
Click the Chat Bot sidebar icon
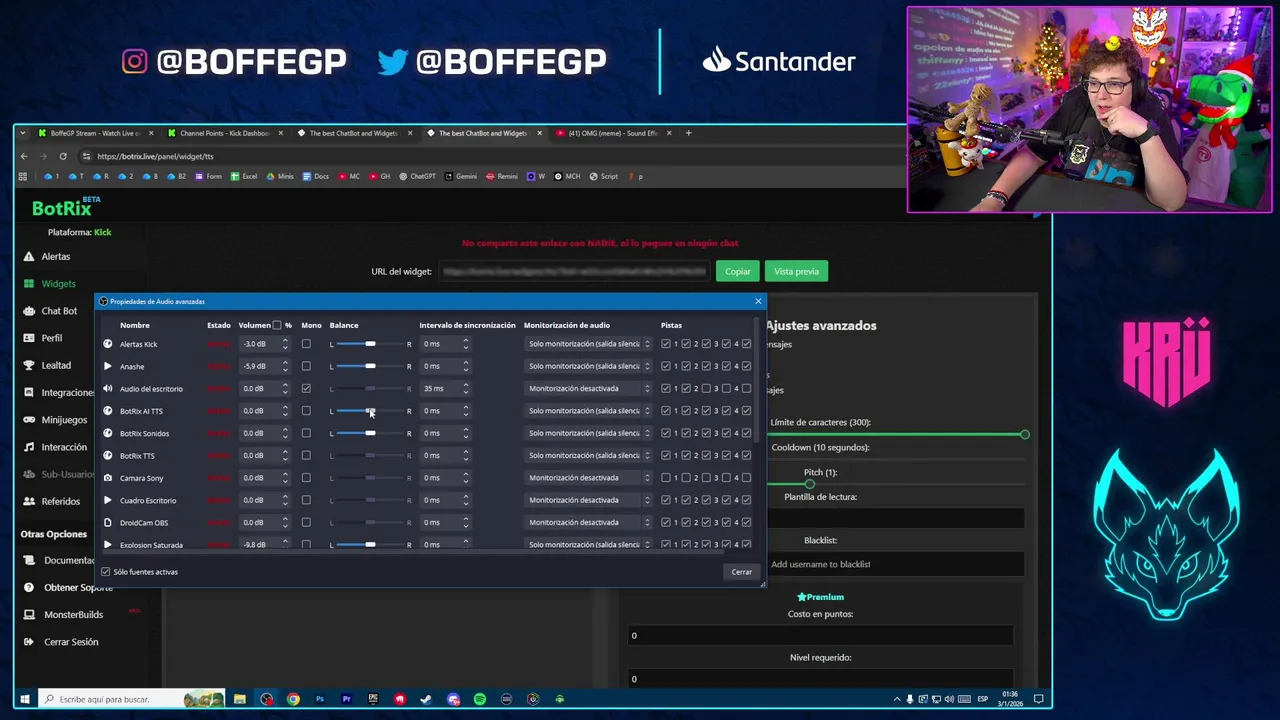29,311
